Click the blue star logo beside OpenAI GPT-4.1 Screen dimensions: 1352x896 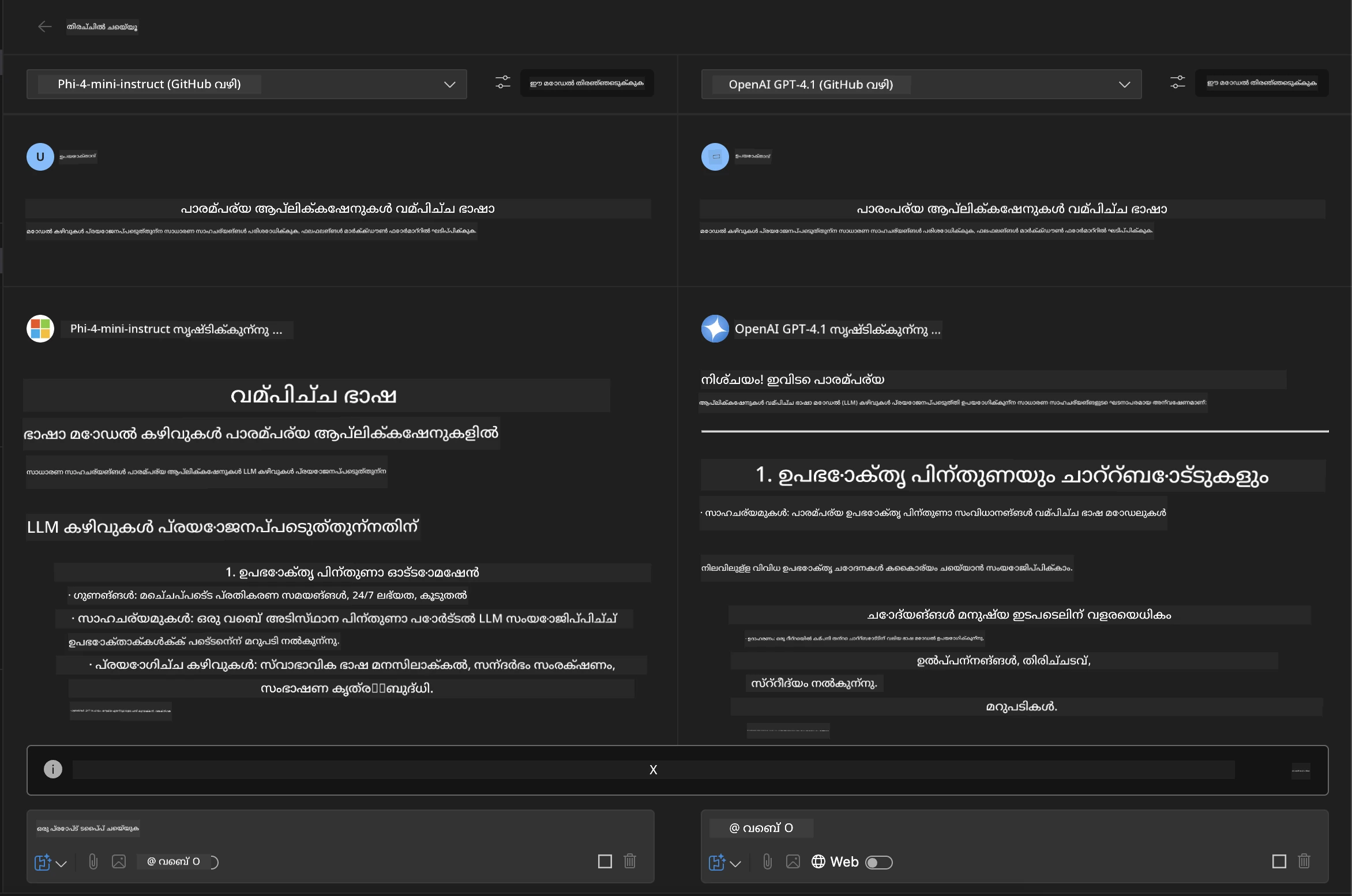(x=715, y=329)
